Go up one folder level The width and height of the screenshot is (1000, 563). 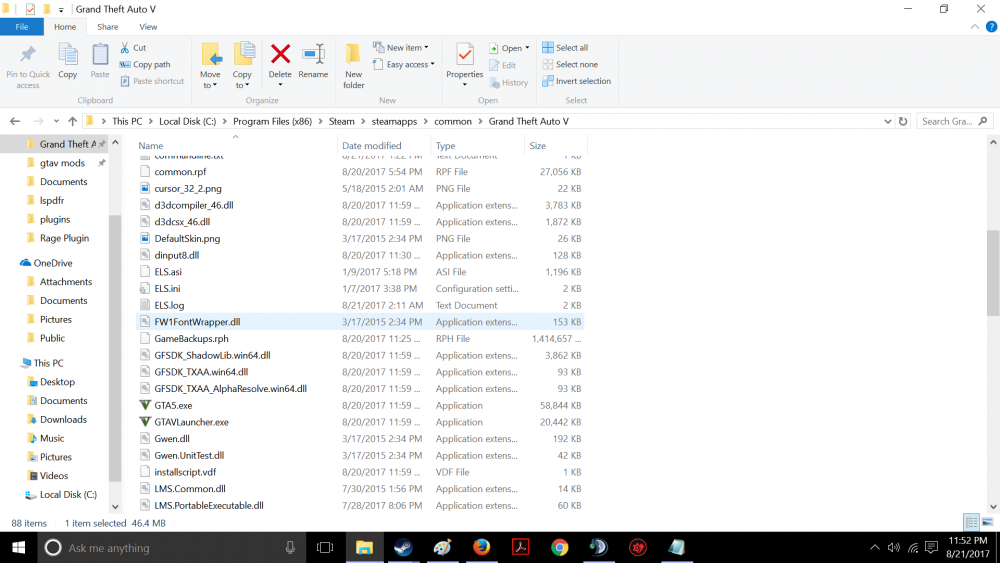(73, 121)
